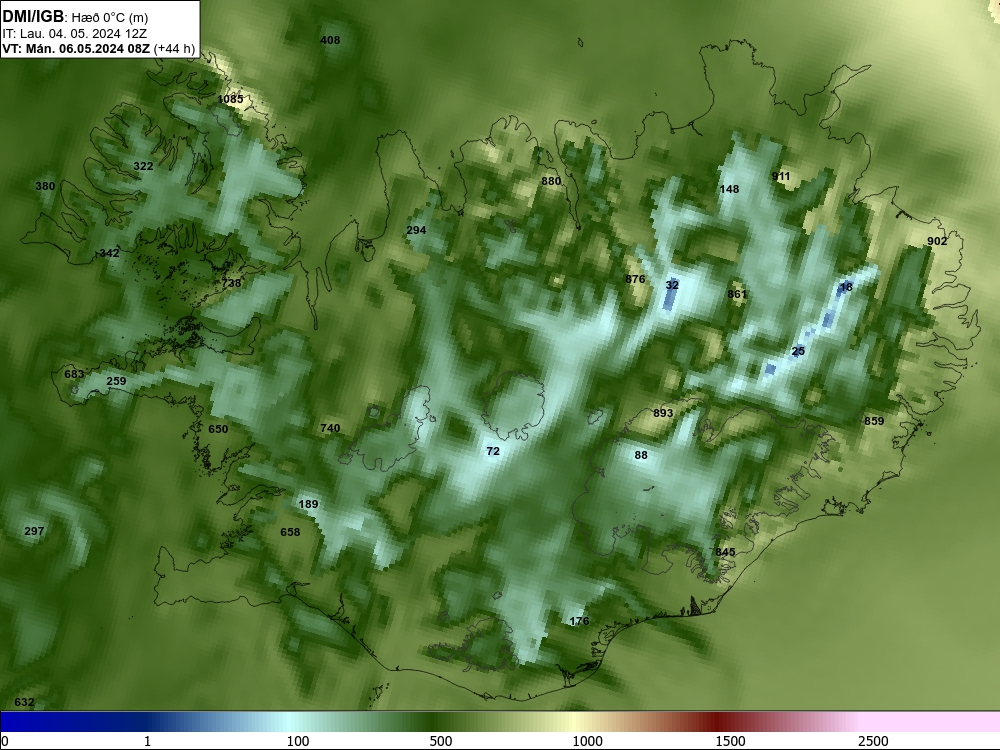This screenshot has width=1000, height=750.
Task: Select the 297 value label
Action: point(34,531)
